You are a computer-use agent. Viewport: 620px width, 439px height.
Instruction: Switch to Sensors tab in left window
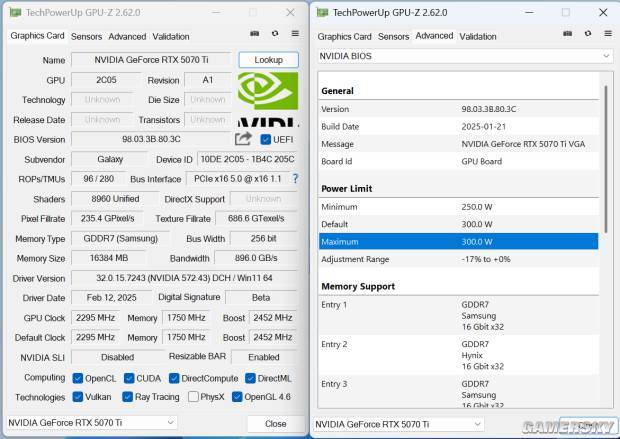tap(86, 36)
